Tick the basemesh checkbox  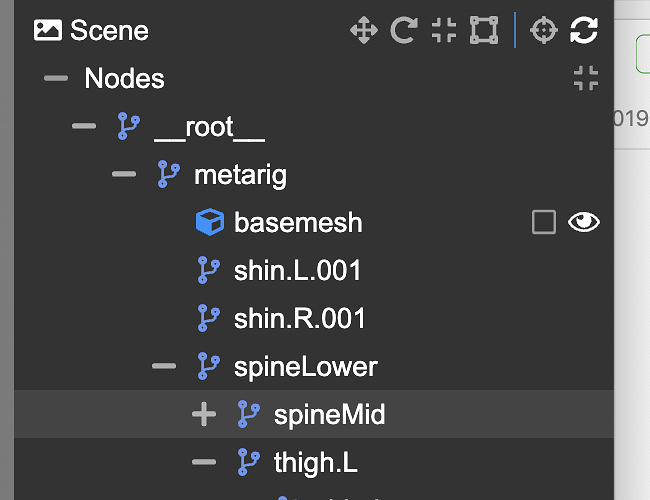coord(544,222)
